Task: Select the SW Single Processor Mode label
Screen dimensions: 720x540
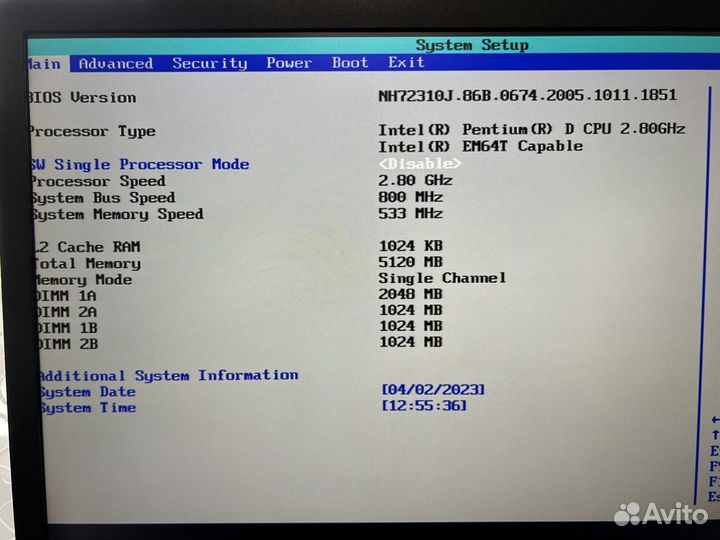Action: click(140, 164)
